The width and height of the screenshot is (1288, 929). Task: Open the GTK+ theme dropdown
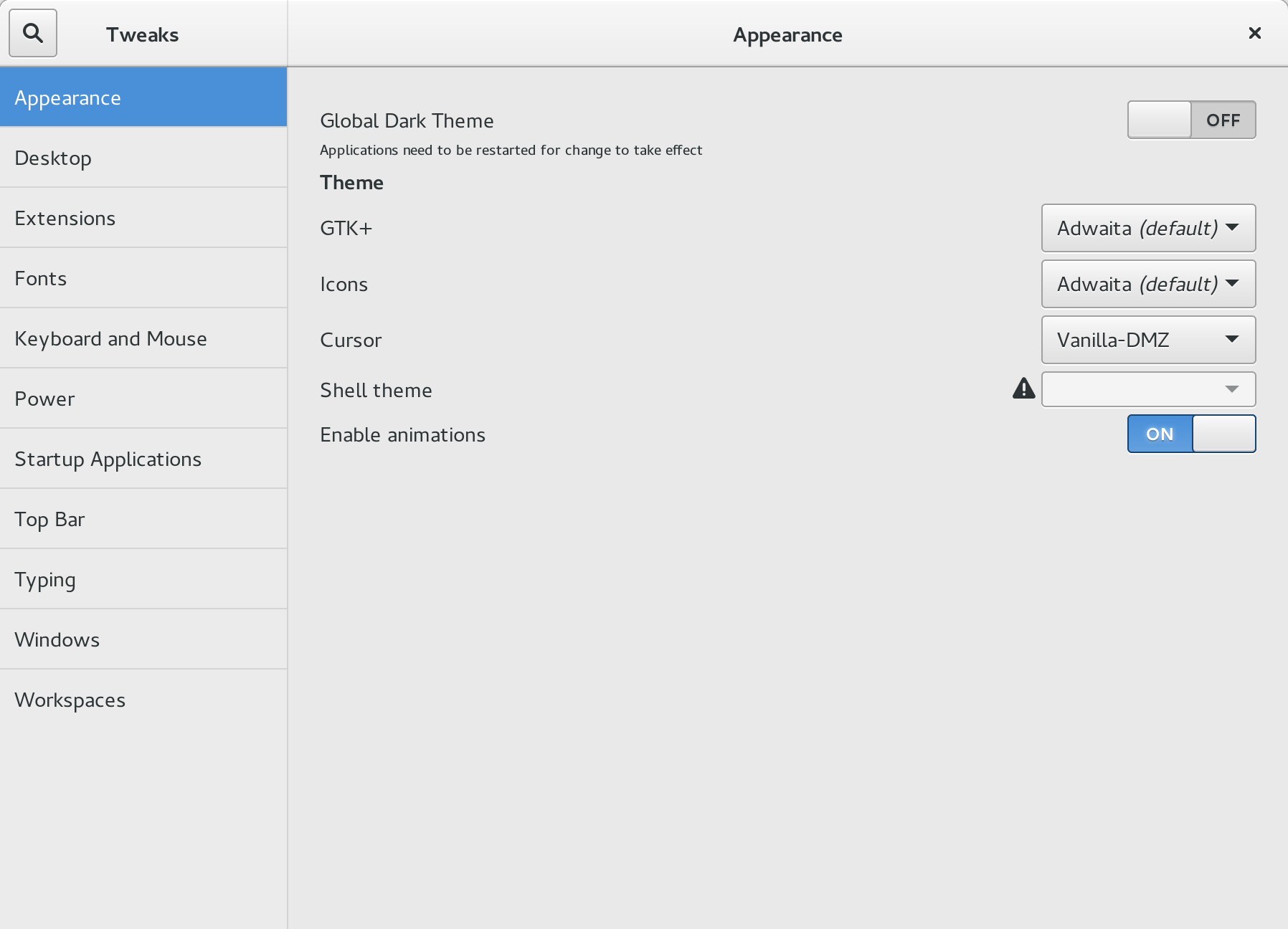coord(1148,228)
